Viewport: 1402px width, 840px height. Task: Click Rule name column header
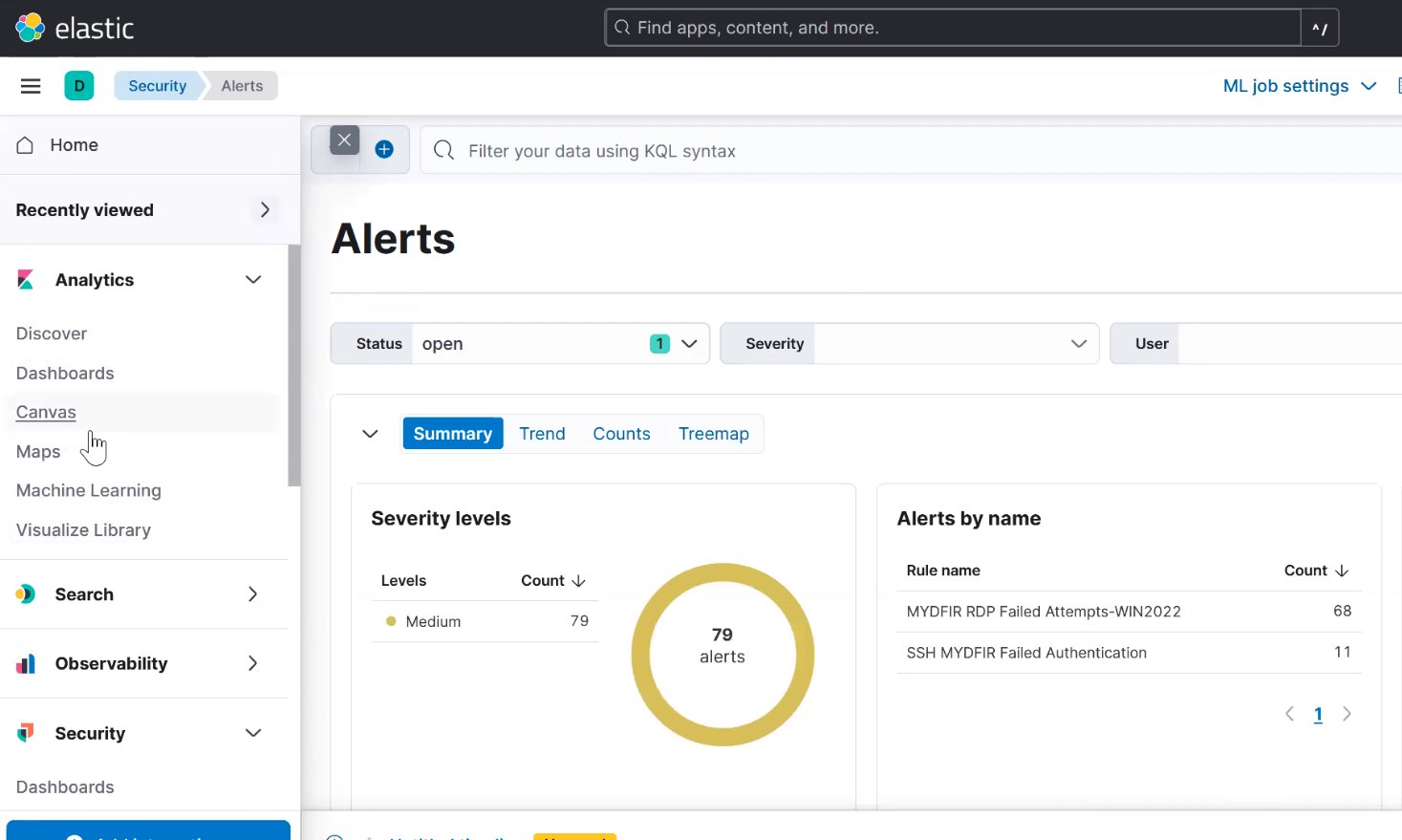click(x=943, y=571)
